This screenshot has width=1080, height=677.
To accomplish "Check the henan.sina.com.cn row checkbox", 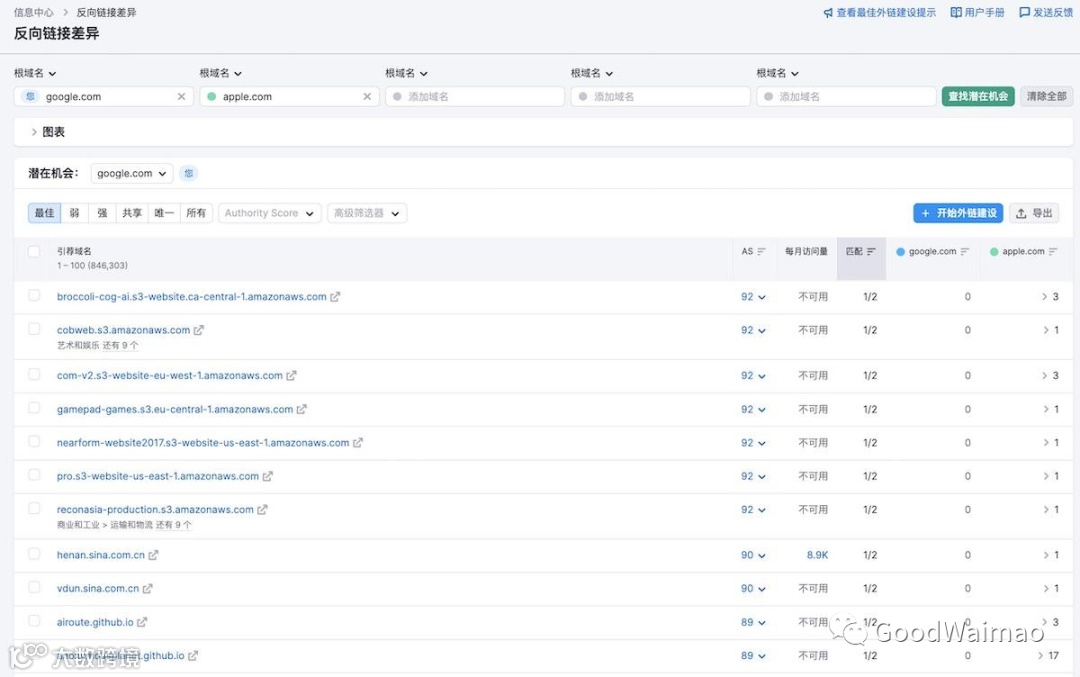I will 34,554.
